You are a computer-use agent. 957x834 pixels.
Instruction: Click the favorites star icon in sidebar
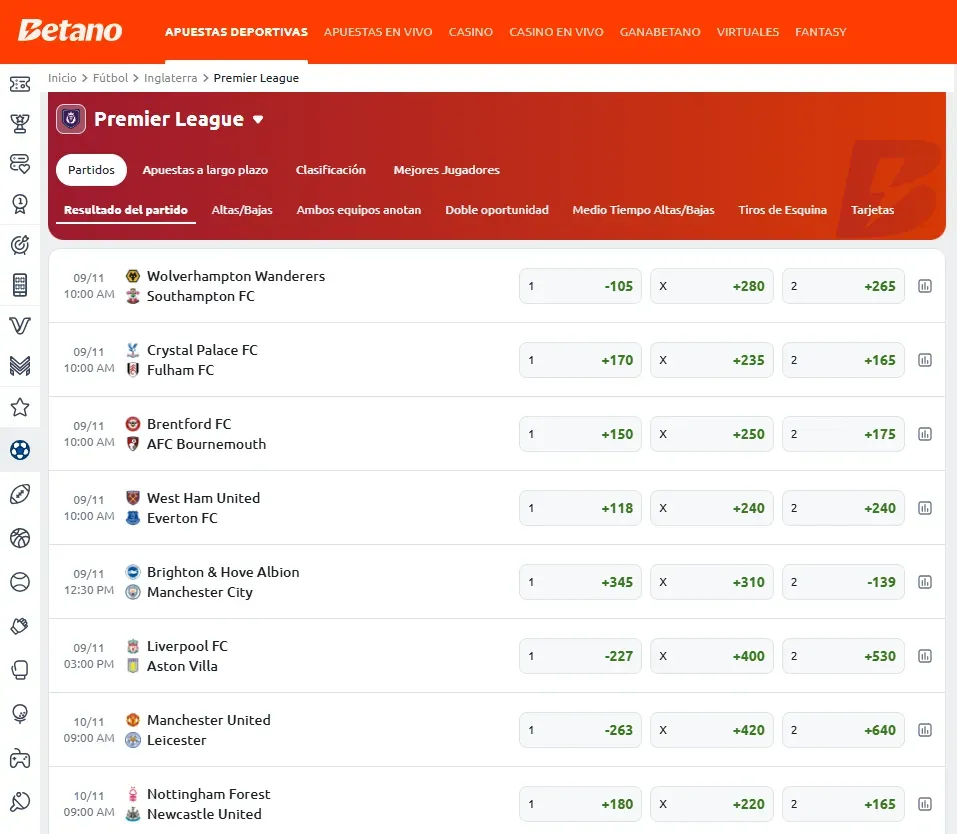coord(20,407)
